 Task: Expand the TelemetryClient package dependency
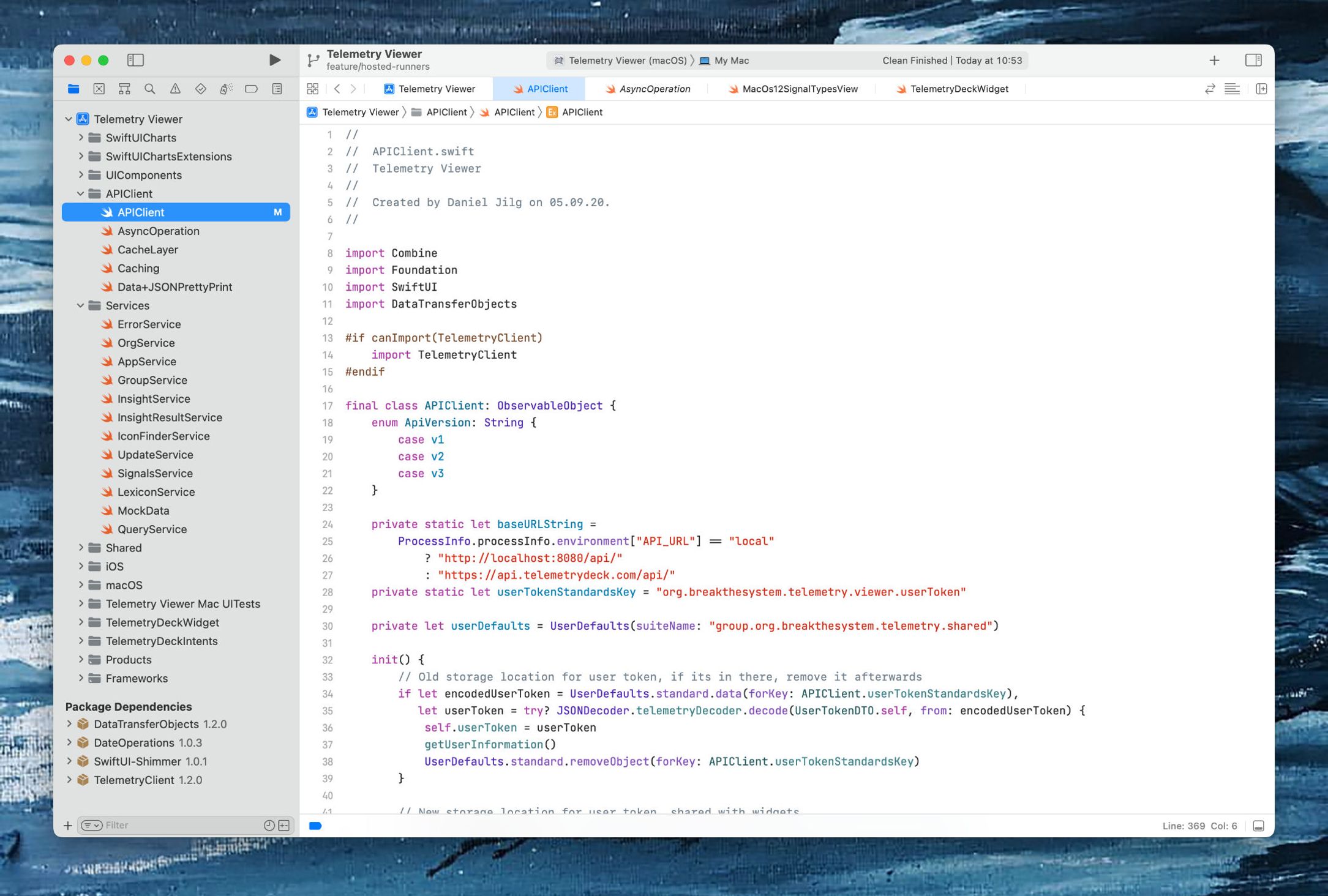click(69, 780)
